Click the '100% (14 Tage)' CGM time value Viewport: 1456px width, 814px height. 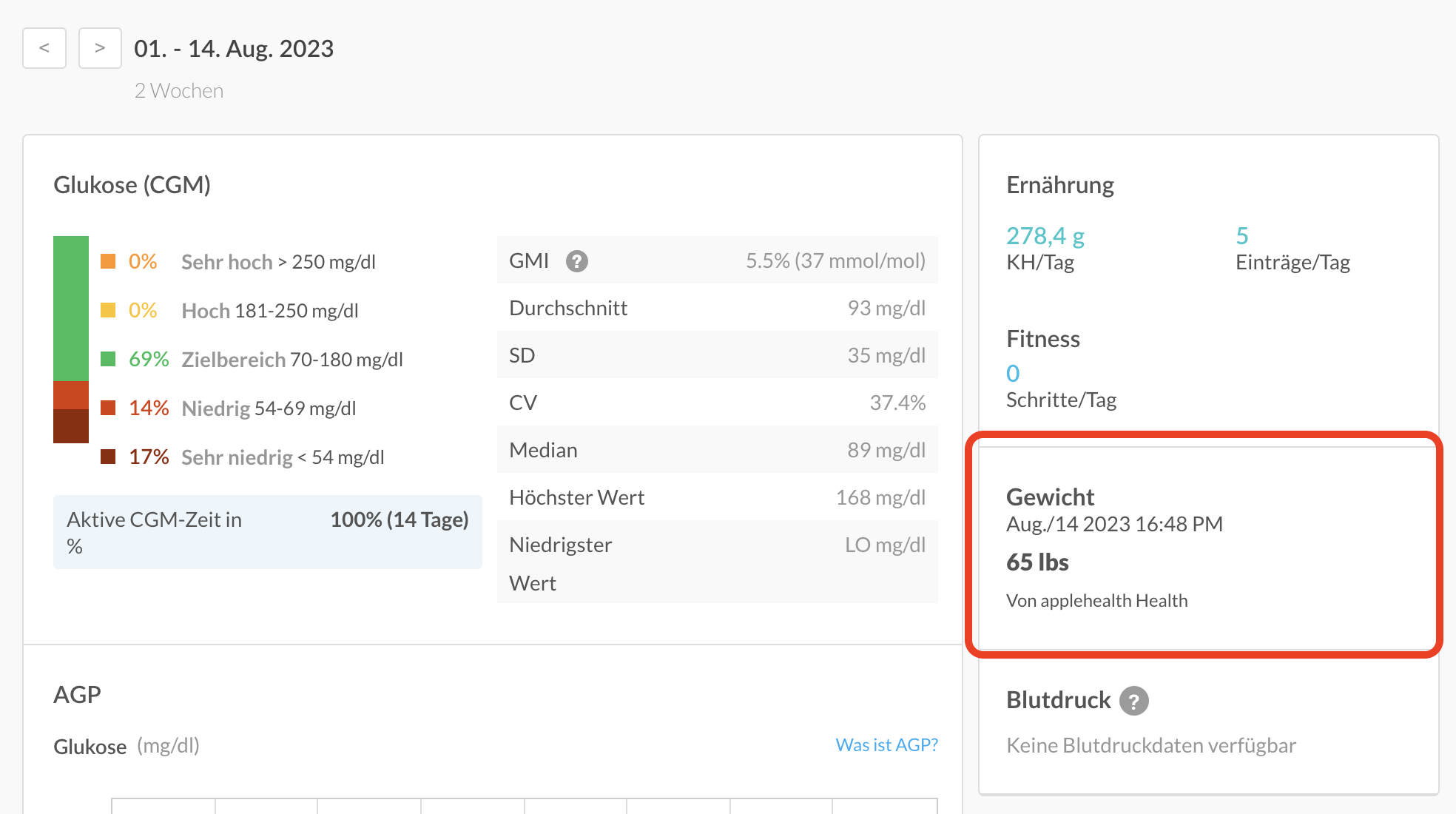(x=400, y=519)
